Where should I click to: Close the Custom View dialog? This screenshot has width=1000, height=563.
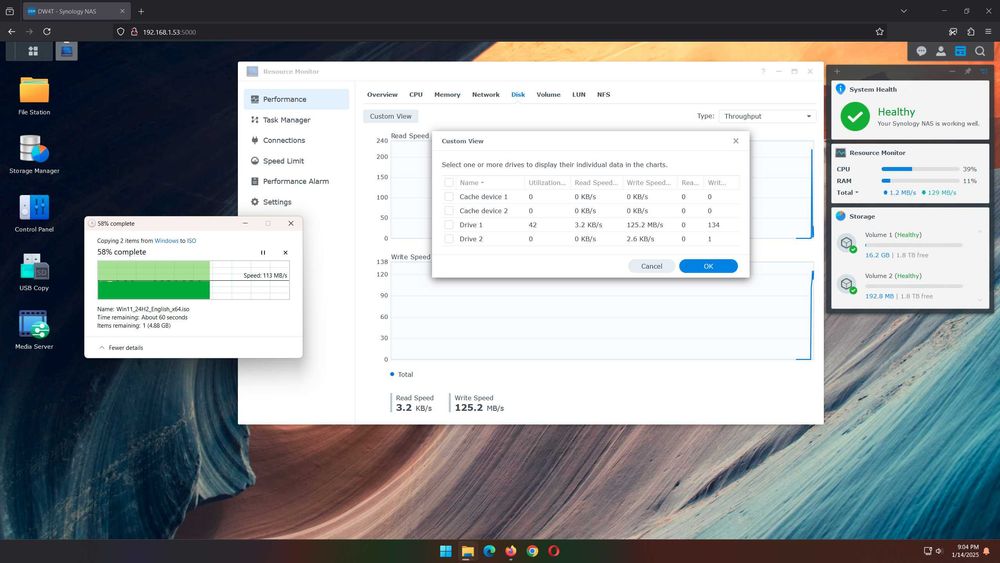tap(735, 141)
